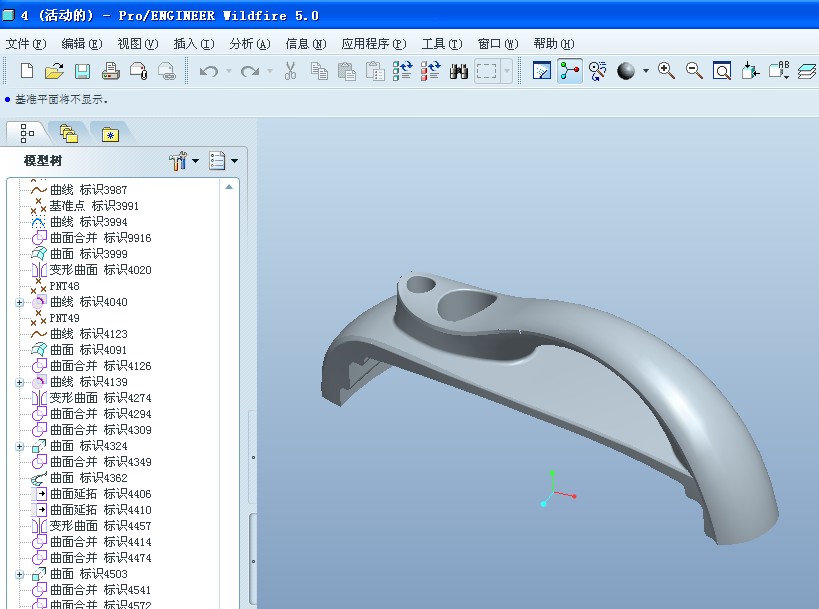This screenshot has width=819, height=609.
Task: Expand the 曲面 标识4503 tree node
Action: point(19,575)
